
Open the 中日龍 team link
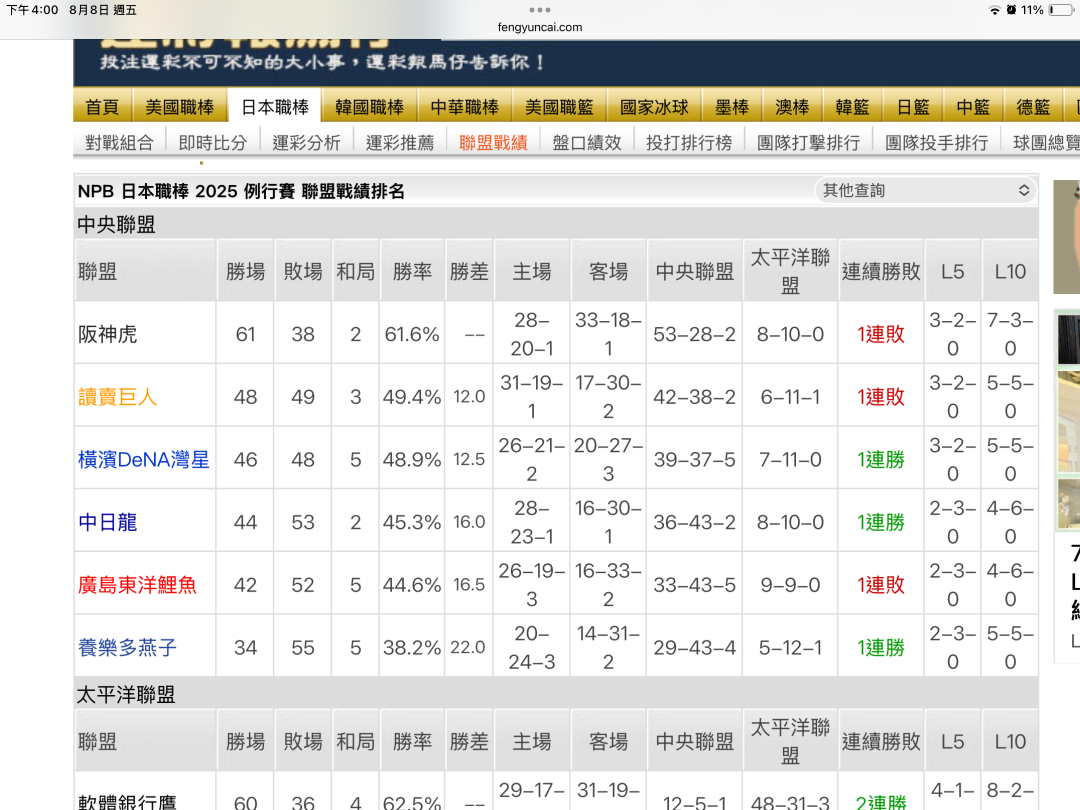point(107,522)
